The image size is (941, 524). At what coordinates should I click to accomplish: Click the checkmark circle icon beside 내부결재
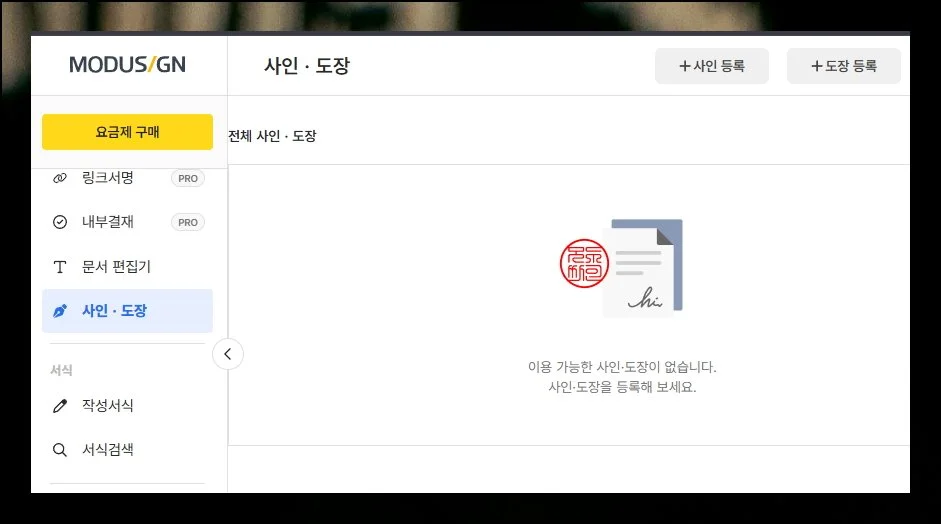[x=60, y=222]
